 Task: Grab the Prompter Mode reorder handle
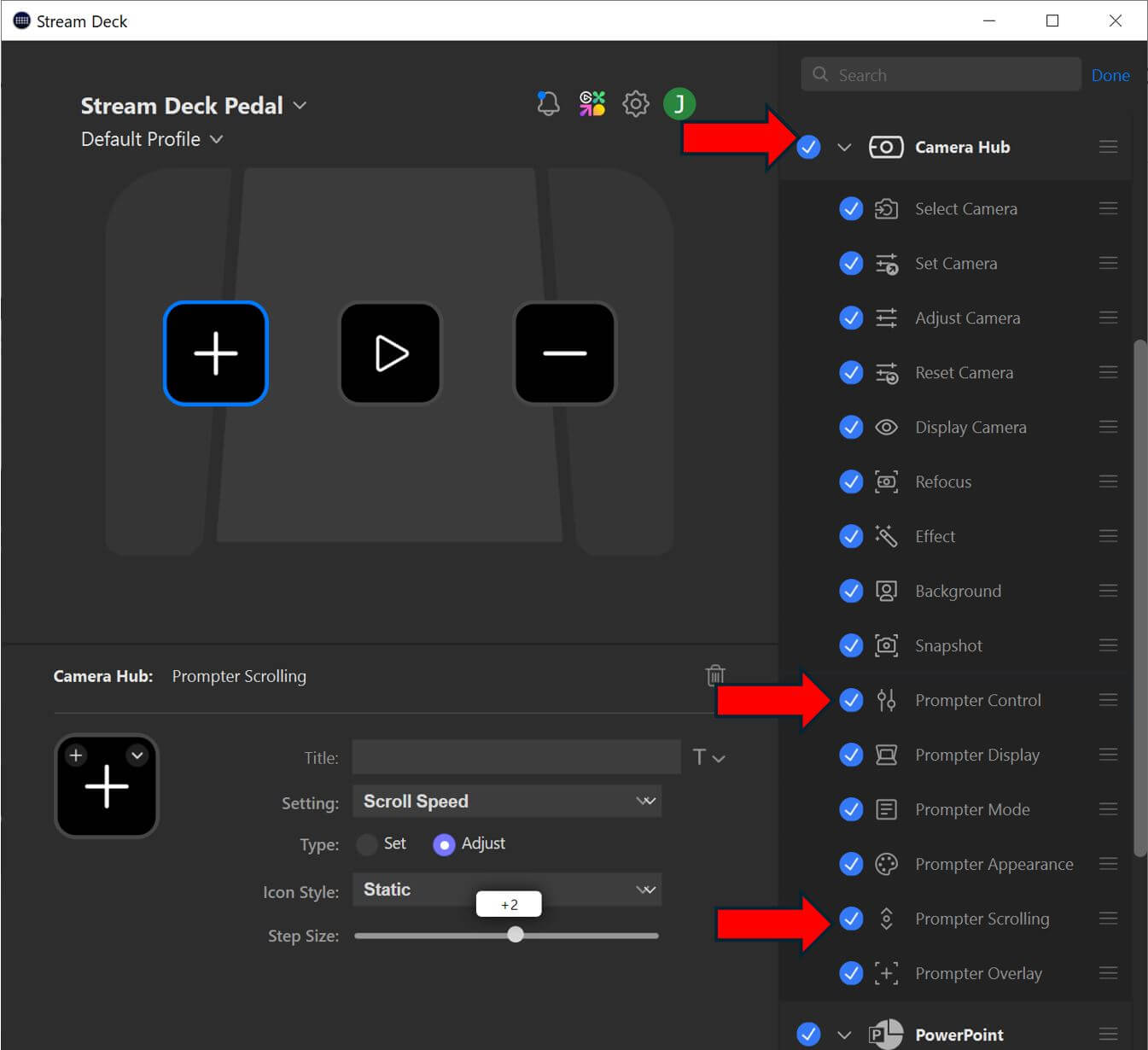(x=1108, y=809)
